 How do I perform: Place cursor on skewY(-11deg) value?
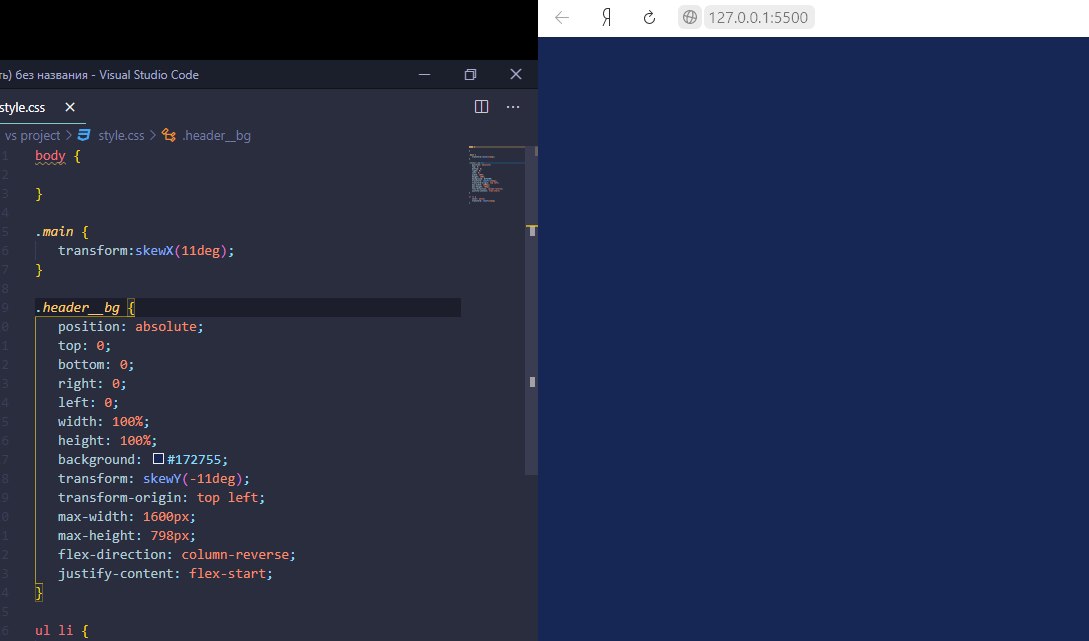coord(192,478)
